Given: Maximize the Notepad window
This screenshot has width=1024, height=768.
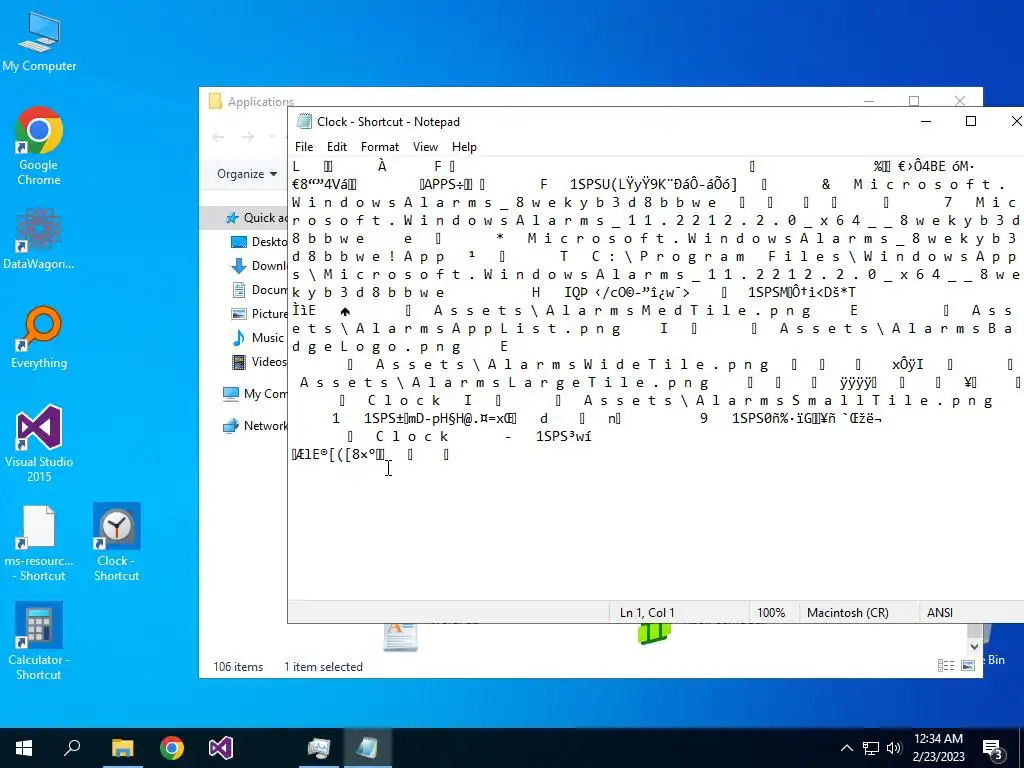Looking at the screenshot, I should (971, 121).
